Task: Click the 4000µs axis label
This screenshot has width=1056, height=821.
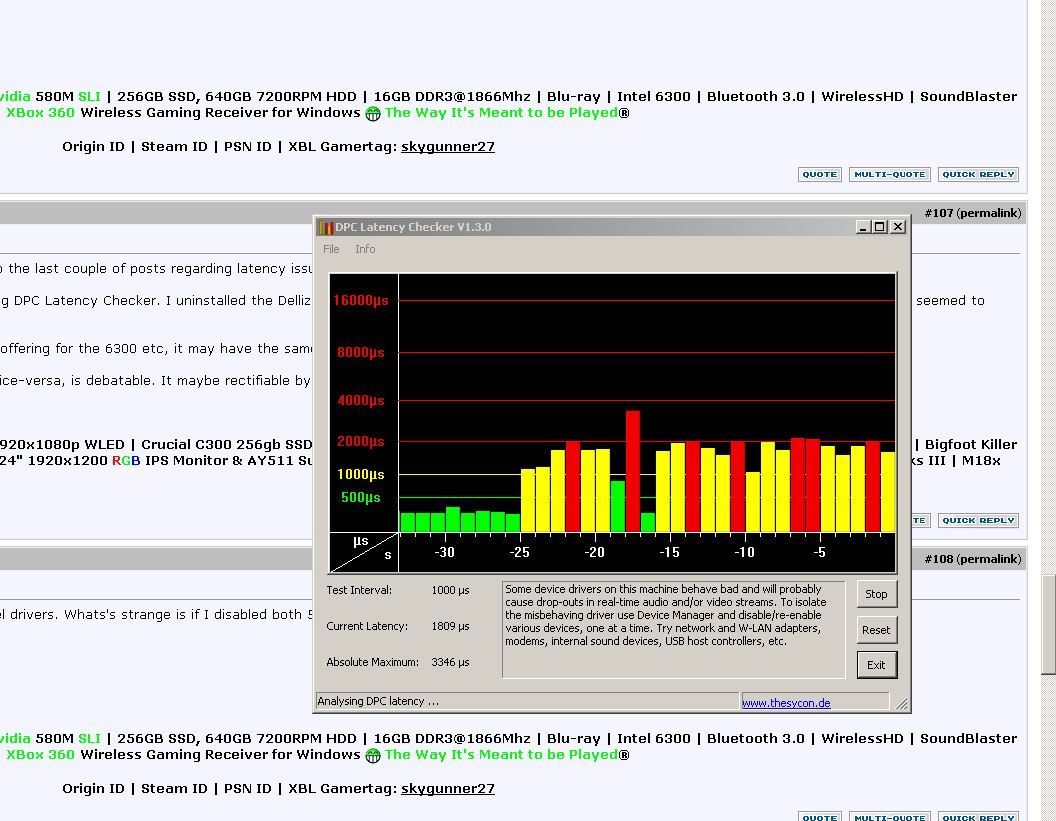Action: pos(361,401)
